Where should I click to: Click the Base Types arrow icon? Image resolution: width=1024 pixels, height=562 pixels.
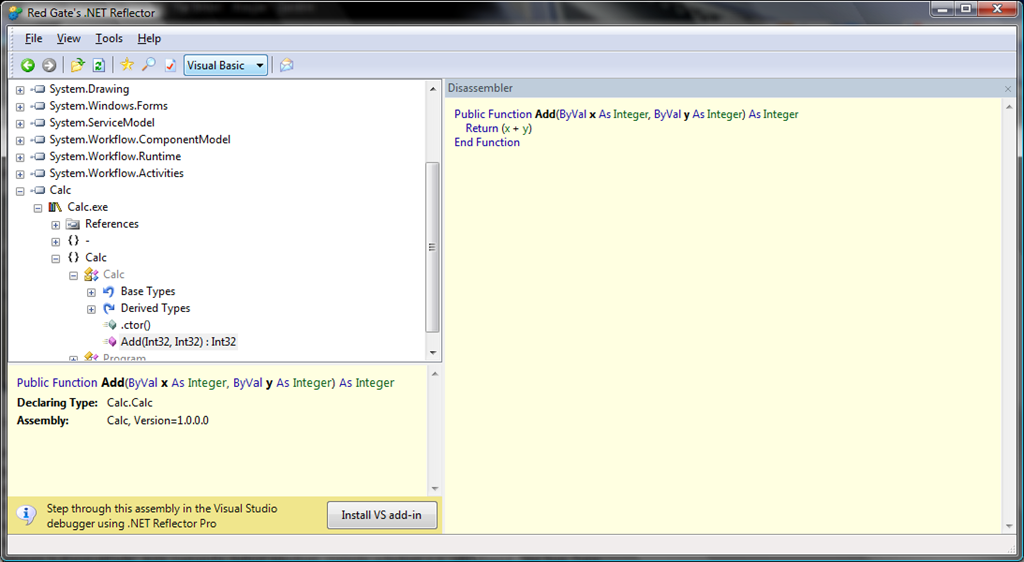[108, 291]
